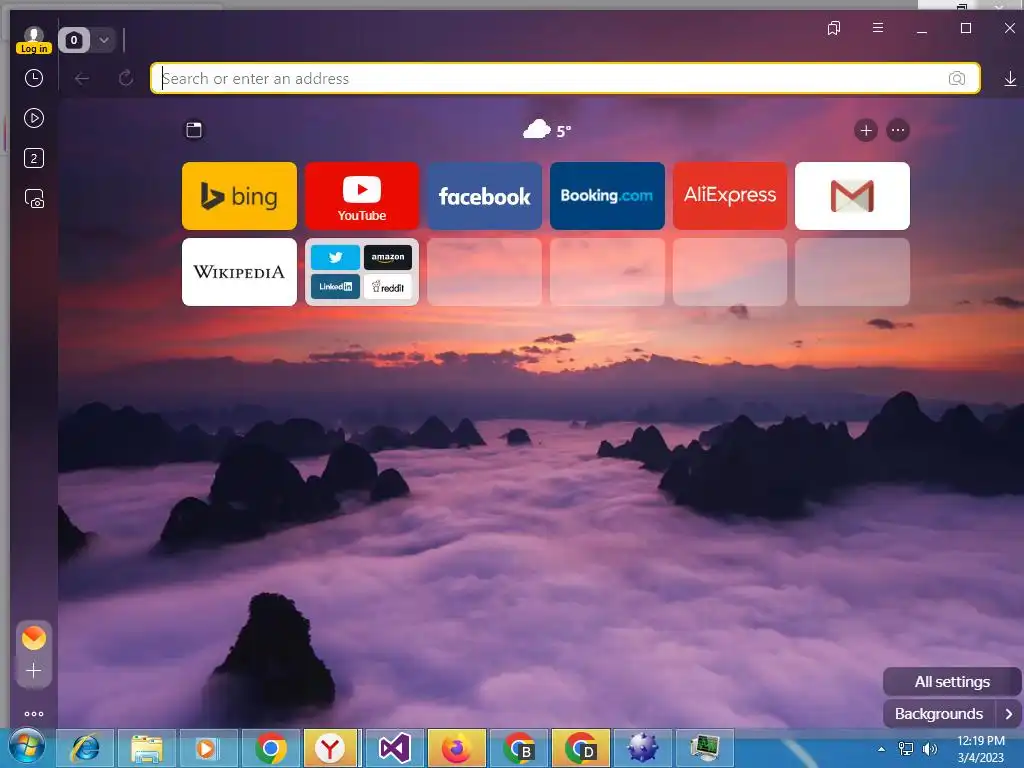Viewport: 1024px width, 768px height.
Task: Open the AliExpress tile
Action: click(730, 196)
